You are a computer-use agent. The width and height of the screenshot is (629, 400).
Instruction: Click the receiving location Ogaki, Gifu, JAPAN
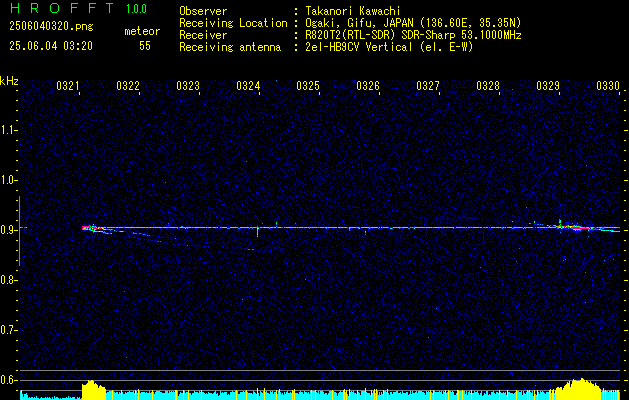coord(359,23)
